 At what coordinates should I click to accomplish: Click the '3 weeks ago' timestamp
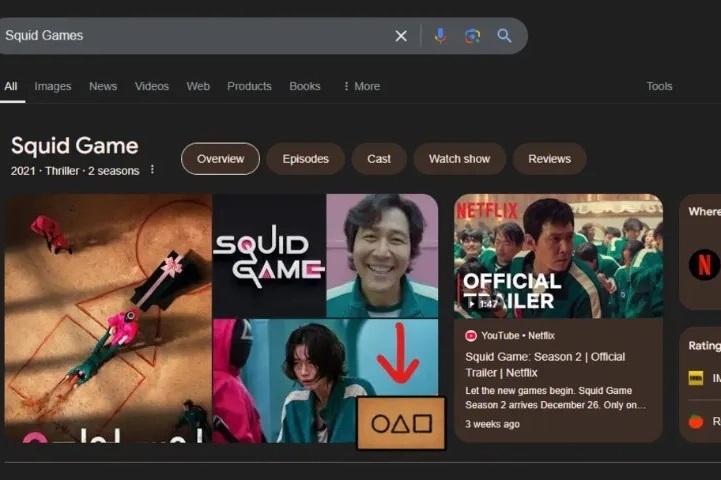[x=492, y=424]
